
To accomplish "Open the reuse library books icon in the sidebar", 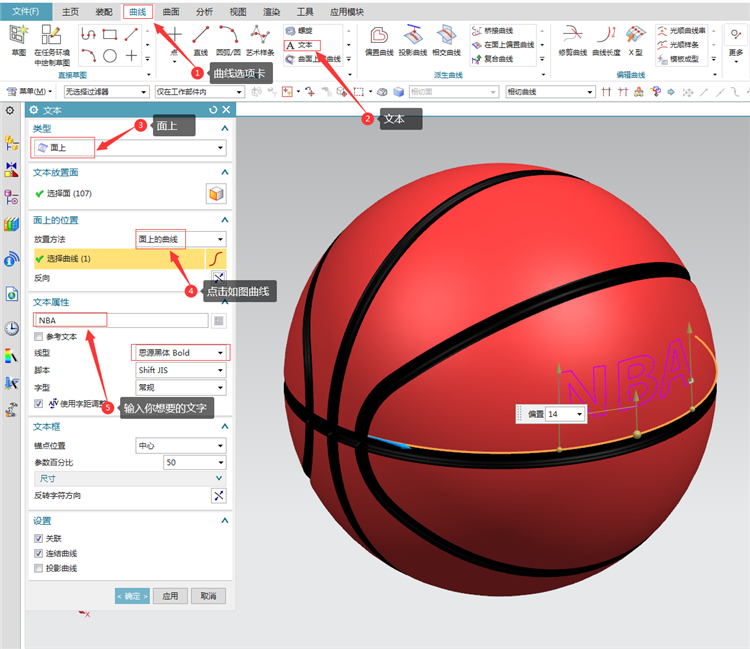I will pos(11,223).
